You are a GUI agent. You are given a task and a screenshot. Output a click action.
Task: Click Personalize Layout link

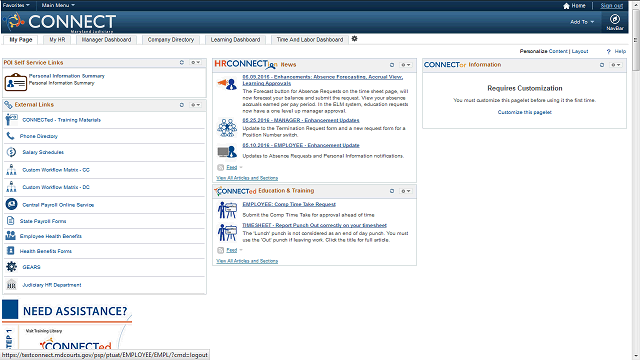[580, 51]
